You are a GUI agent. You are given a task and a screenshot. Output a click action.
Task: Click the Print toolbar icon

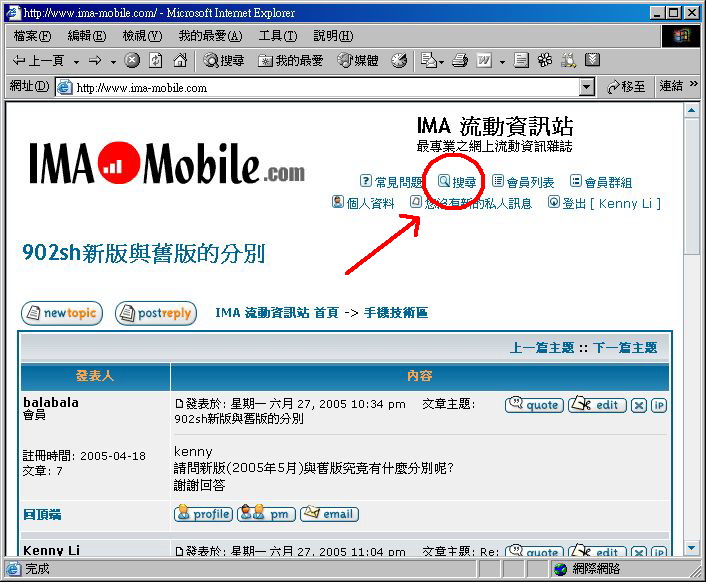(x=460, y=61)
